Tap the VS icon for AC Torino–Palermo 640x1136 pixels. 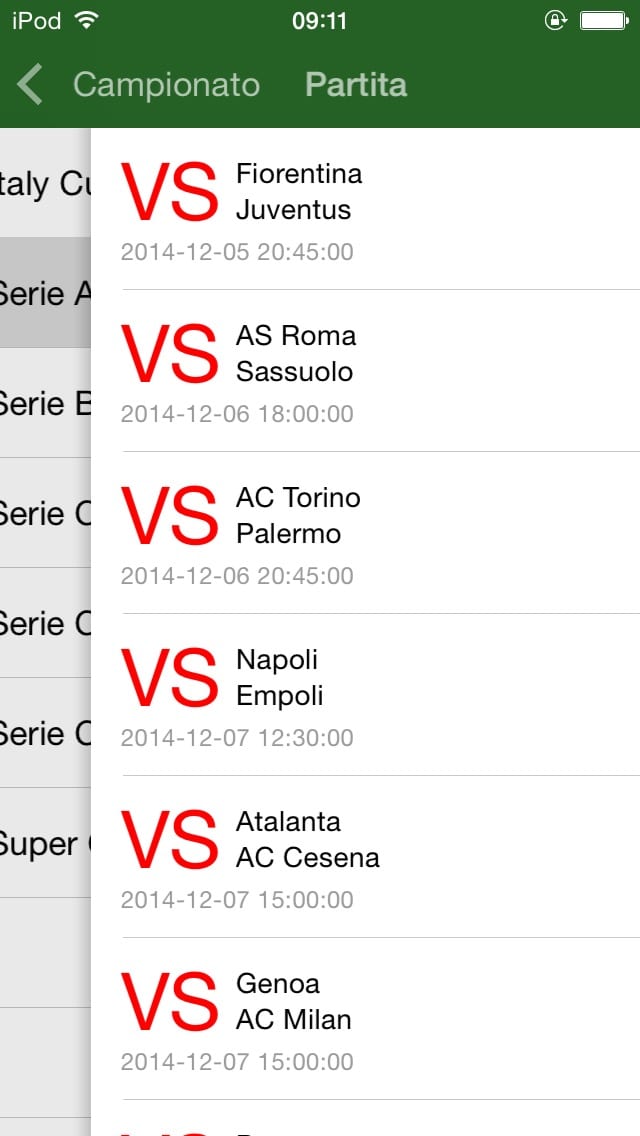169,516
